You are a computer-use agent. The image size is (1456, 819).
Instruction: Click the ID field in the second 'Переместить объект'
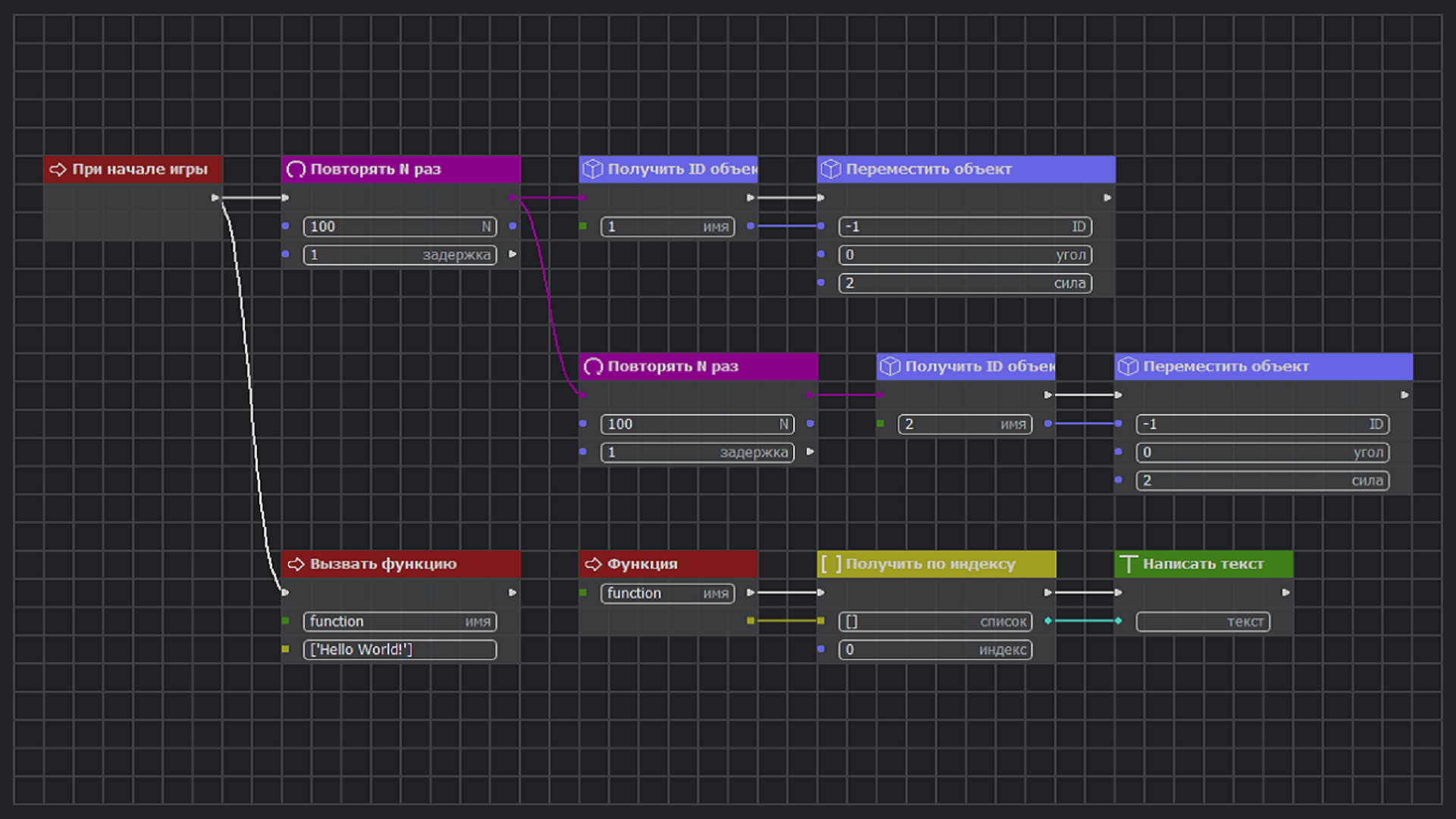(1263, 424)
